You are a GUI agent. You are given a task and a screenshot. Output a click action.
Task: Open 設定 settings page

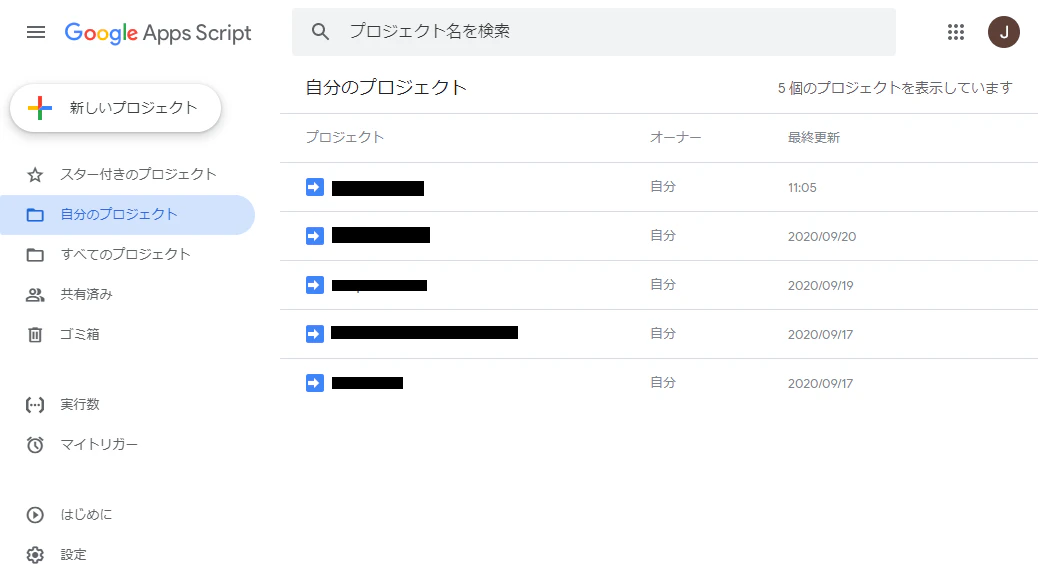coord(127,554)
